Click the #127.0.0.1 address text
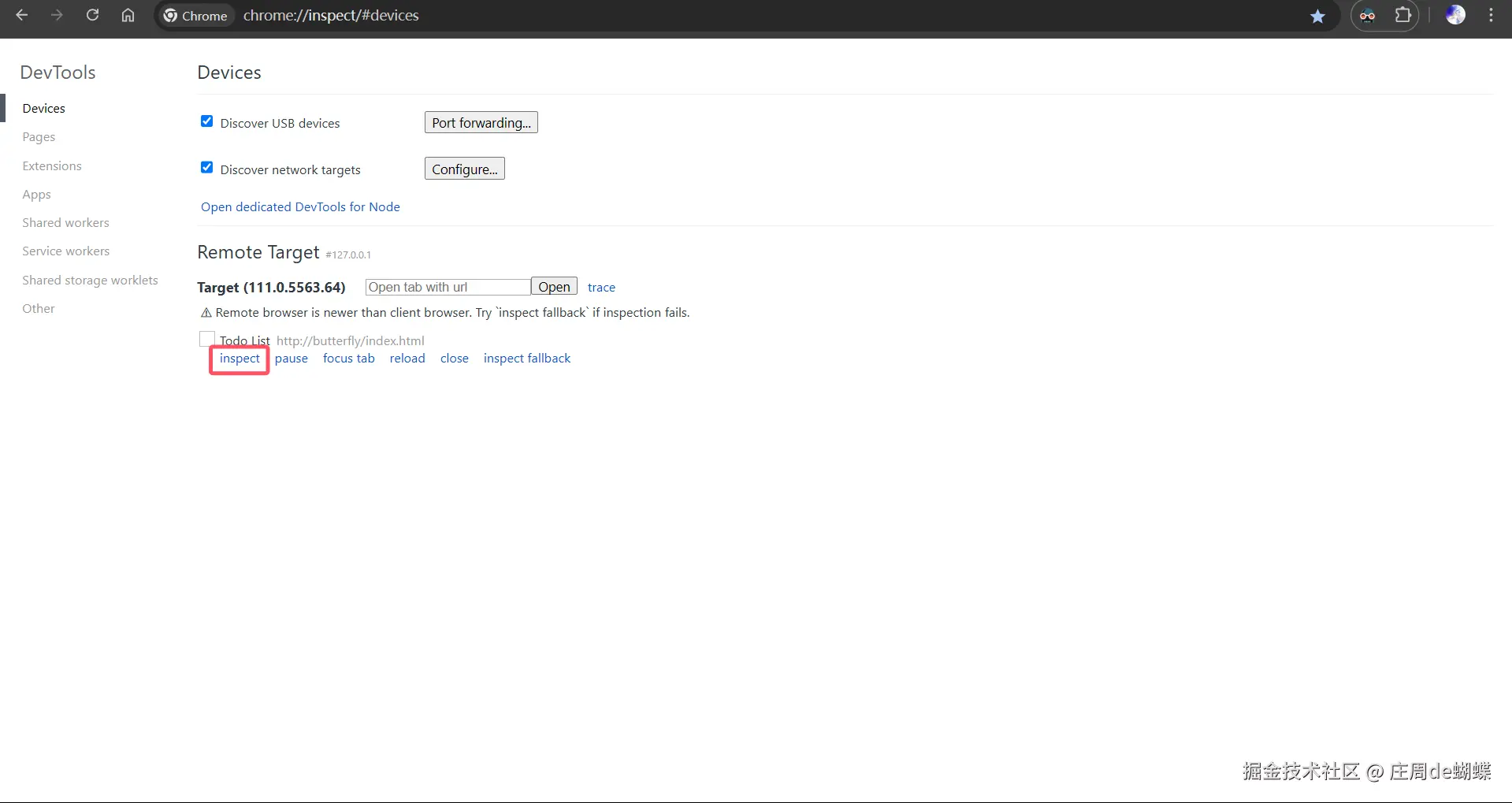The width and height of the screenshot is (1512, 803). pos(348,255)
